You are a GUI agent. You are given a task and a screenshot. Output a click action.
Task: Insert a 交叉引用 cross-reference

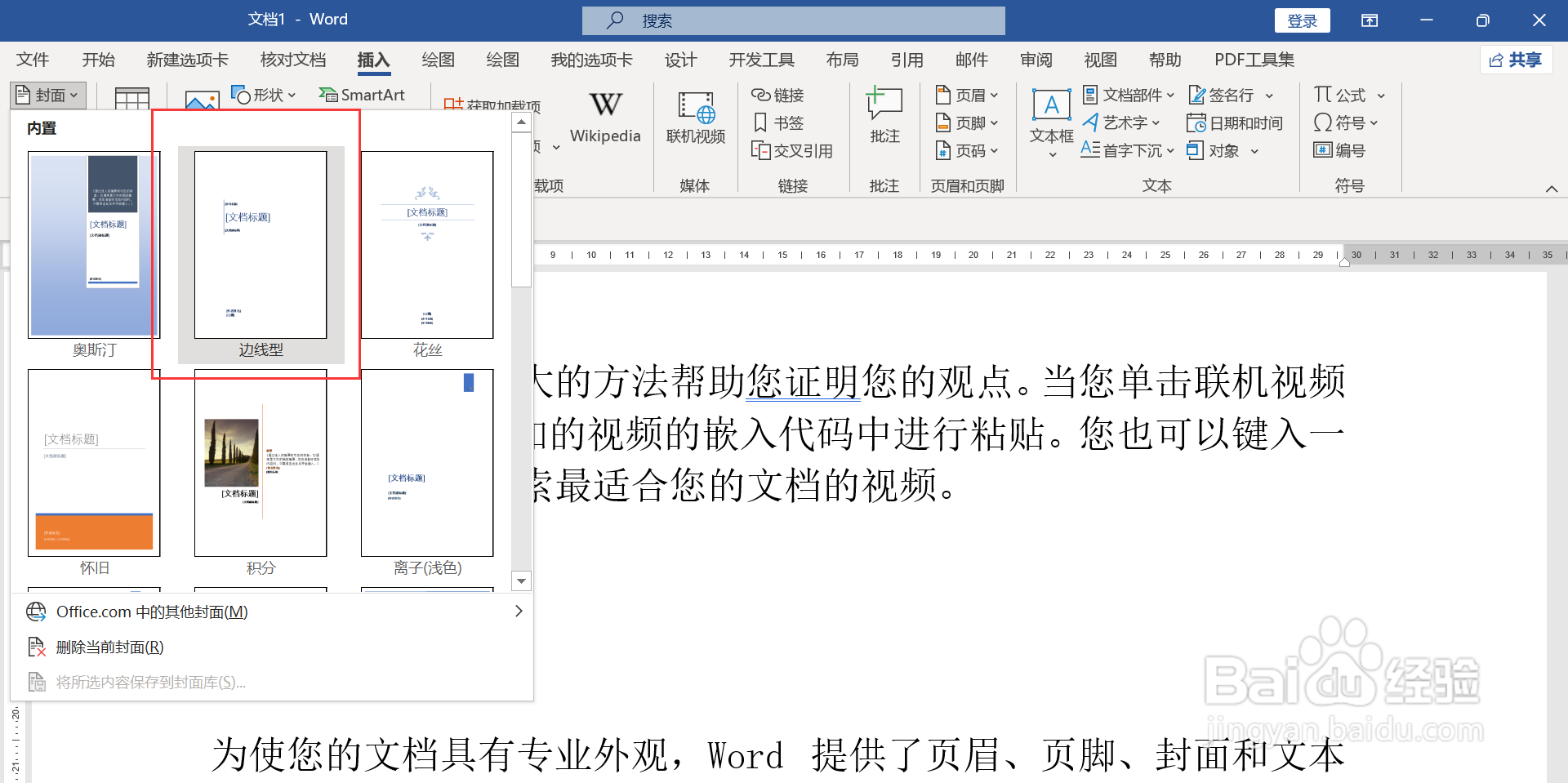(792, 151)
